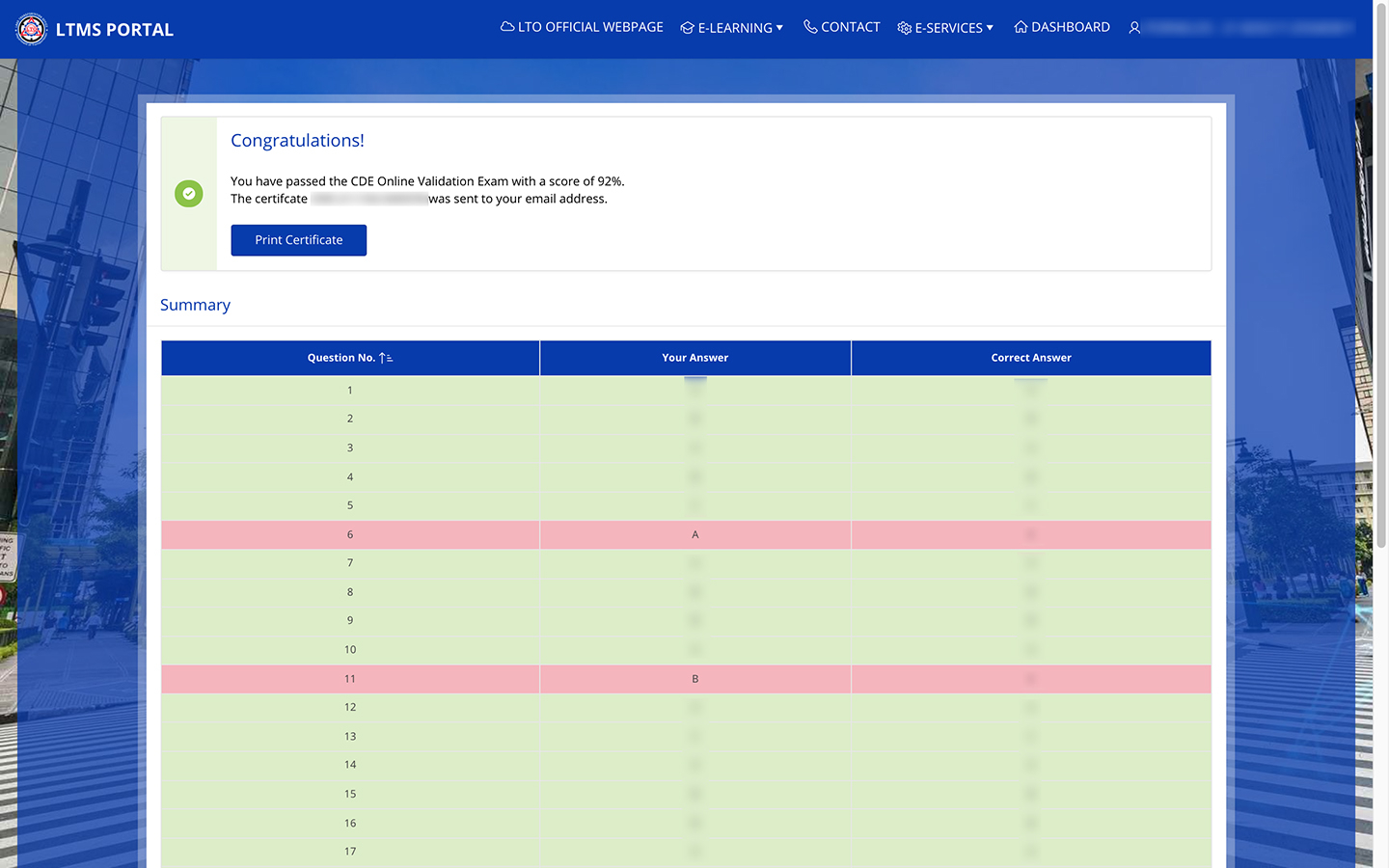Click the graduation cap E-Learning icon
Image resolution: width=1389 pixels, height=868 pixels.
click(687, 28)
